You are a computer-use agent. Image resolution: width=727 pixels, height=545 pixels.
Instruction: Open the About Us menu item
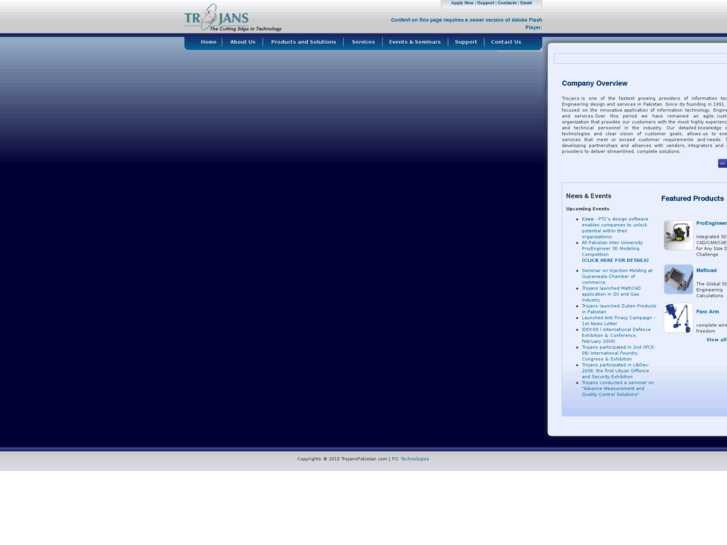point(242,42)
